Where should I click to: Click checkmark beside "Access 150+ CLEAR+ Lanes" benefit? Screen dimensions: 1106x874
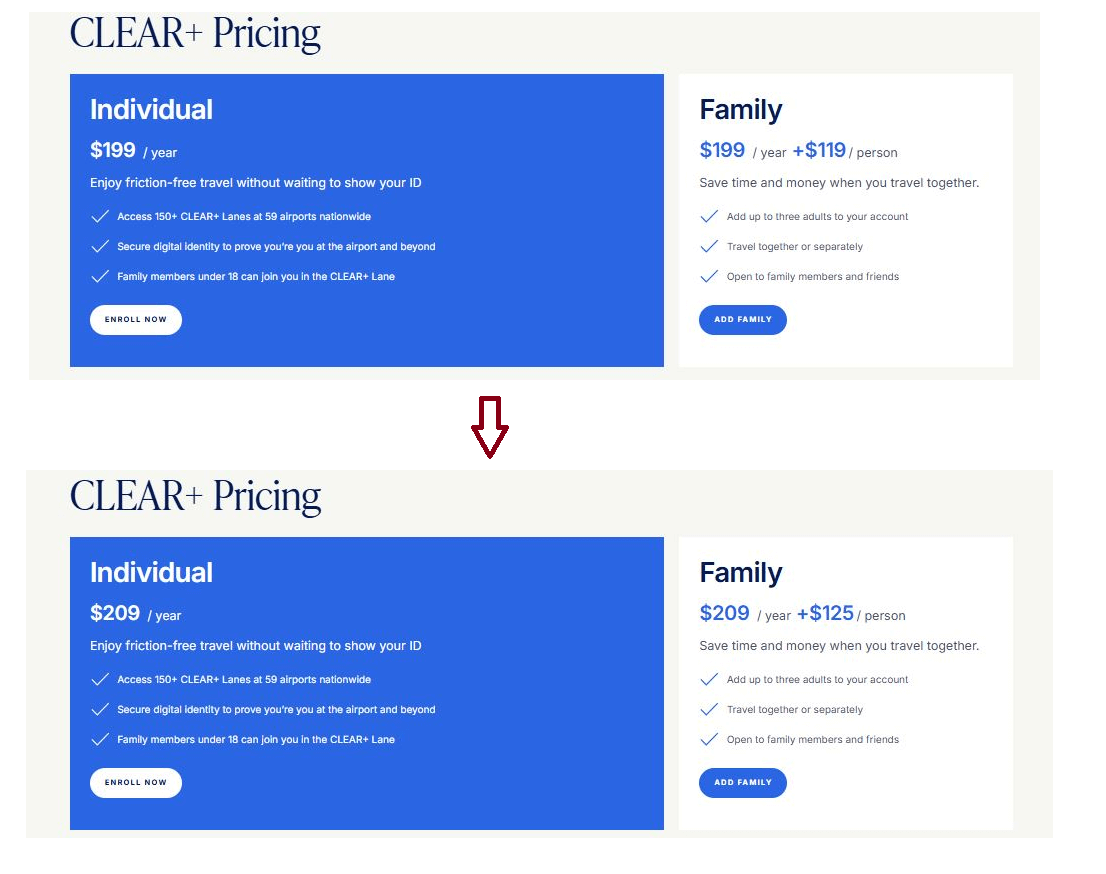tap(100, 216)
